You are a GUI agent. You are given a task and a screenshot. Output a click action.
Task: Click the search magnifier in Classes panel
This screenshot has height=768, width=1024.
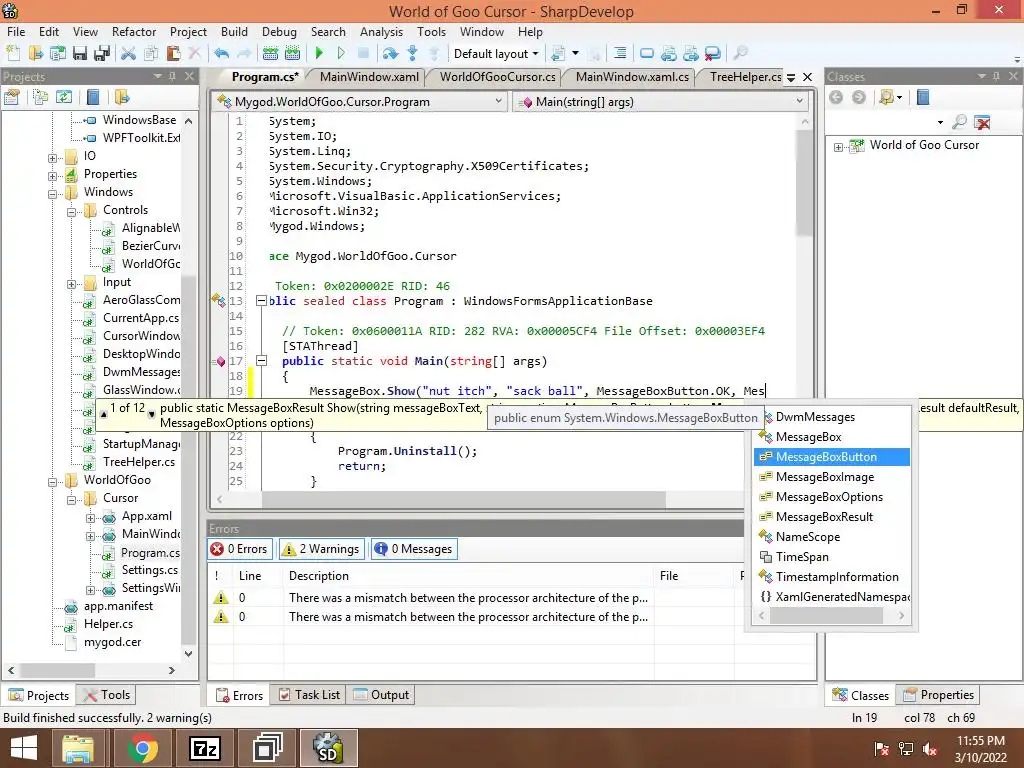point(959,121)
